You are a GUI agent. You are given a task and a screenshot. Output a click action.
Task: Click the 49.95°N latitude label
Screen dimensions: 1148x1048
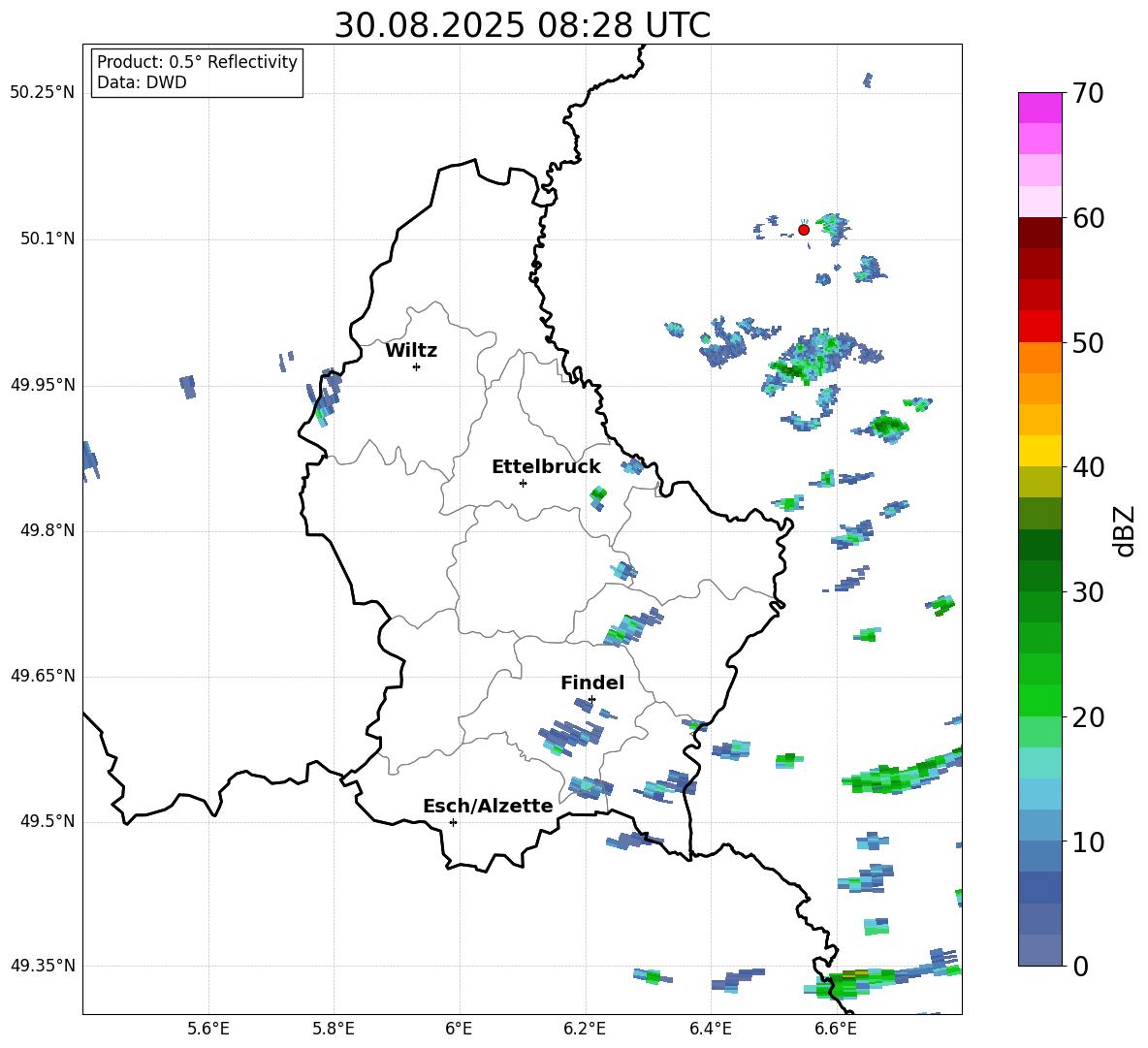pyautogui.click(x=42, y=385)
